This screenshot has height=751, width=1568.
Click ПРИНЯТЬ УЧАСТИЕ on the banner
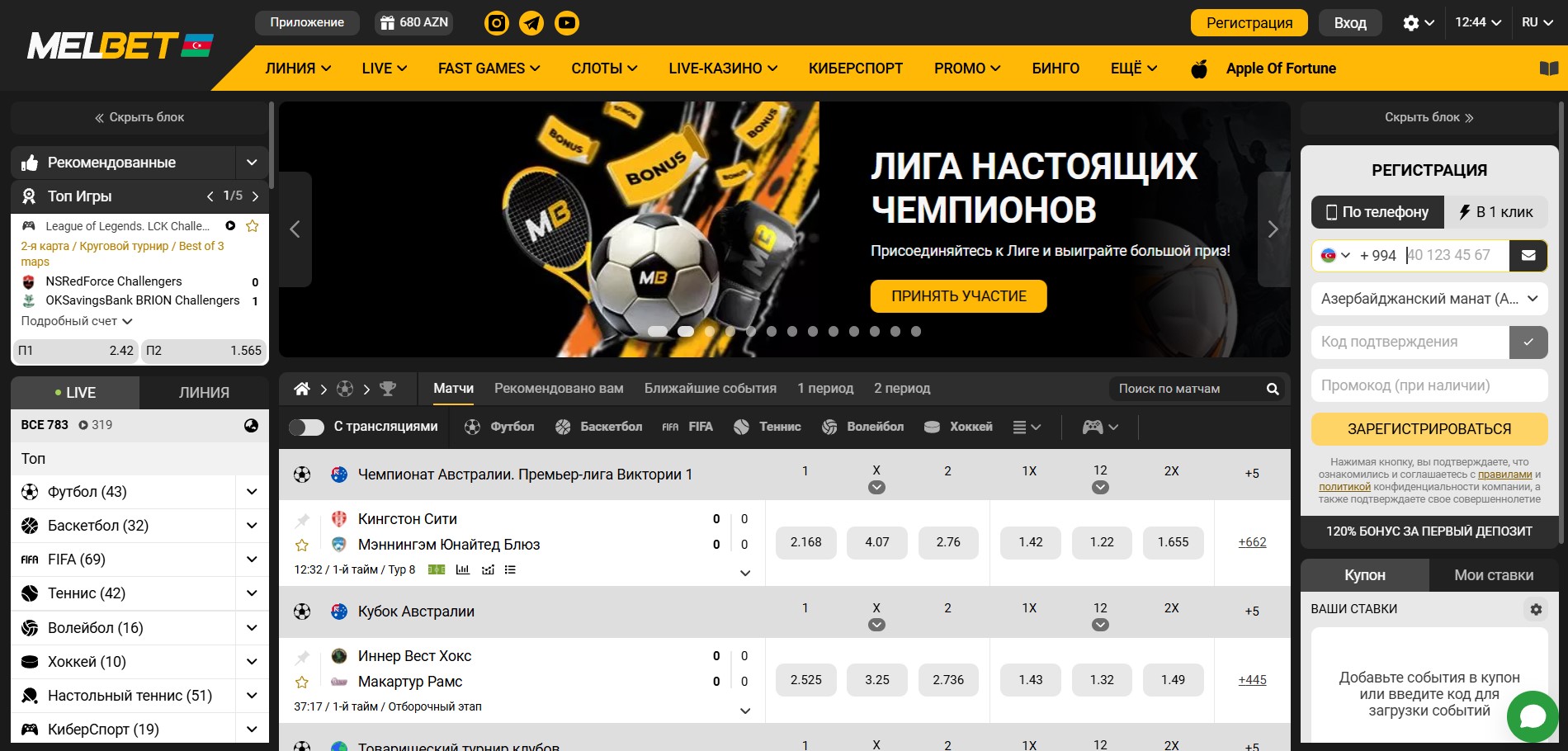957,295
